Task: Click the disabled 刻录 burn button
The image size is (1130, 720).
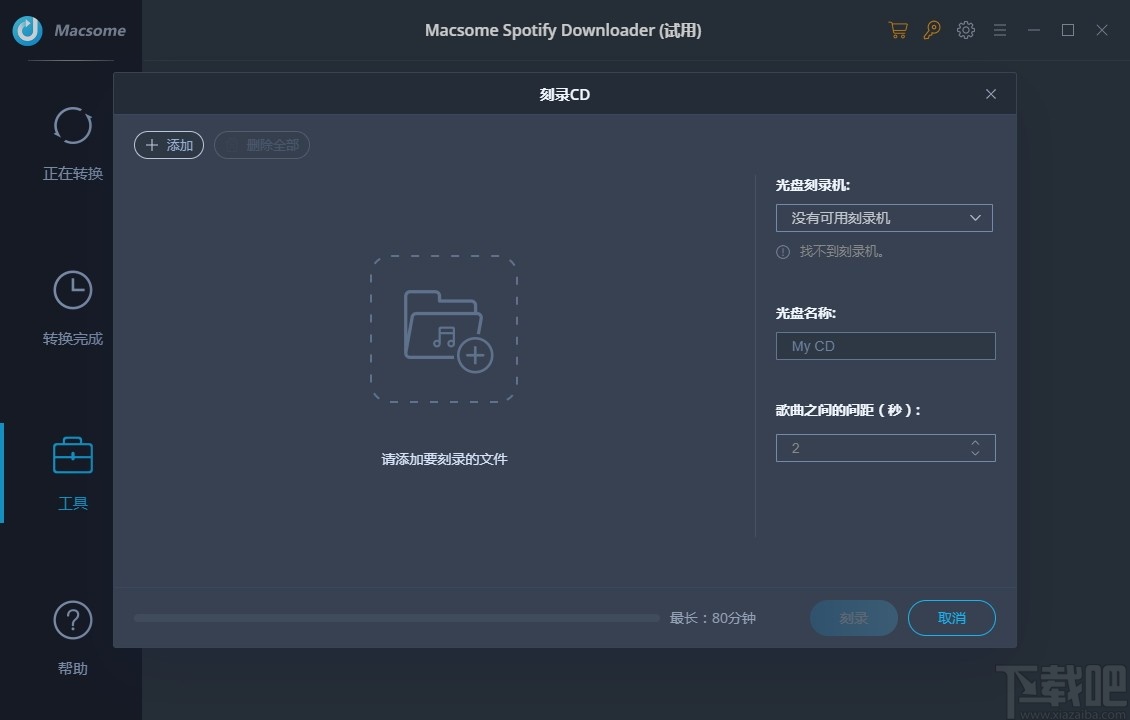Action: [853, 618]
